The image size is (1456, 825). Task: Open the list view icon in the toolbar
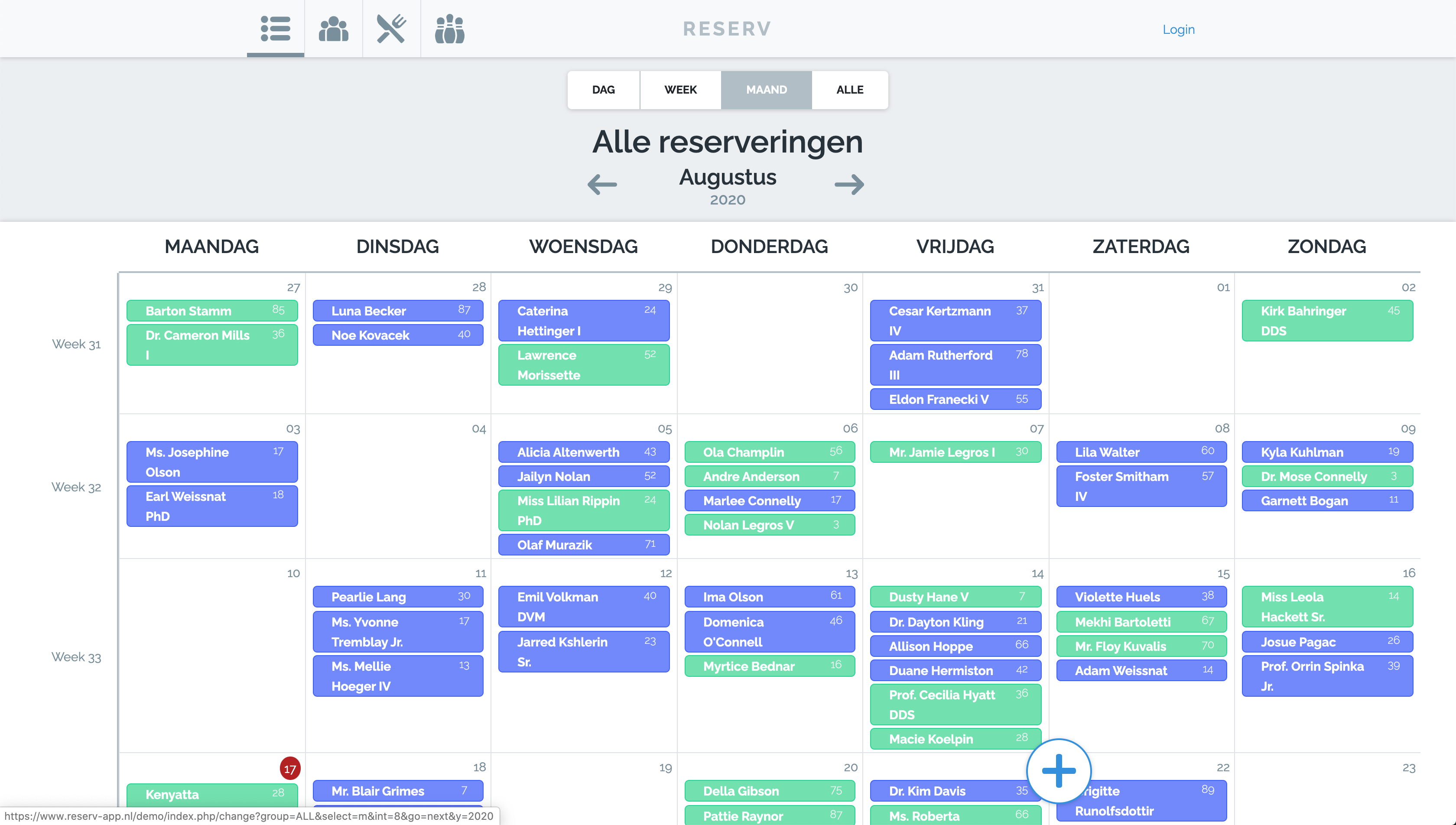(x=274, y=28)
